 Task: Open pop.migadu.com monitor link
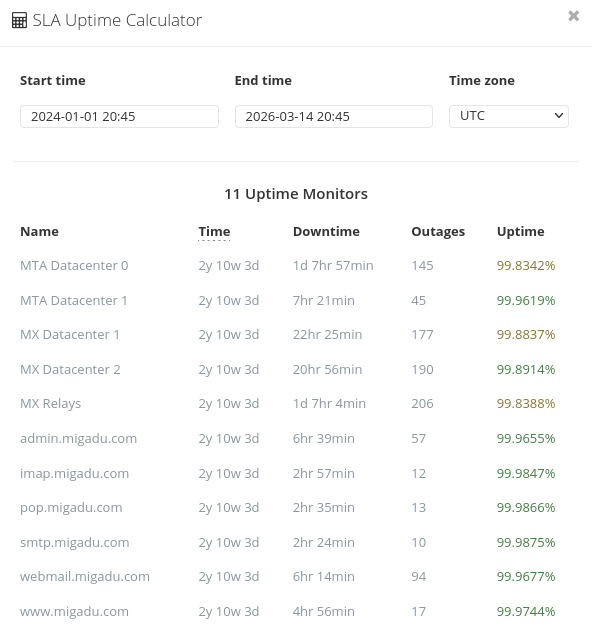[x=71, y=507]
